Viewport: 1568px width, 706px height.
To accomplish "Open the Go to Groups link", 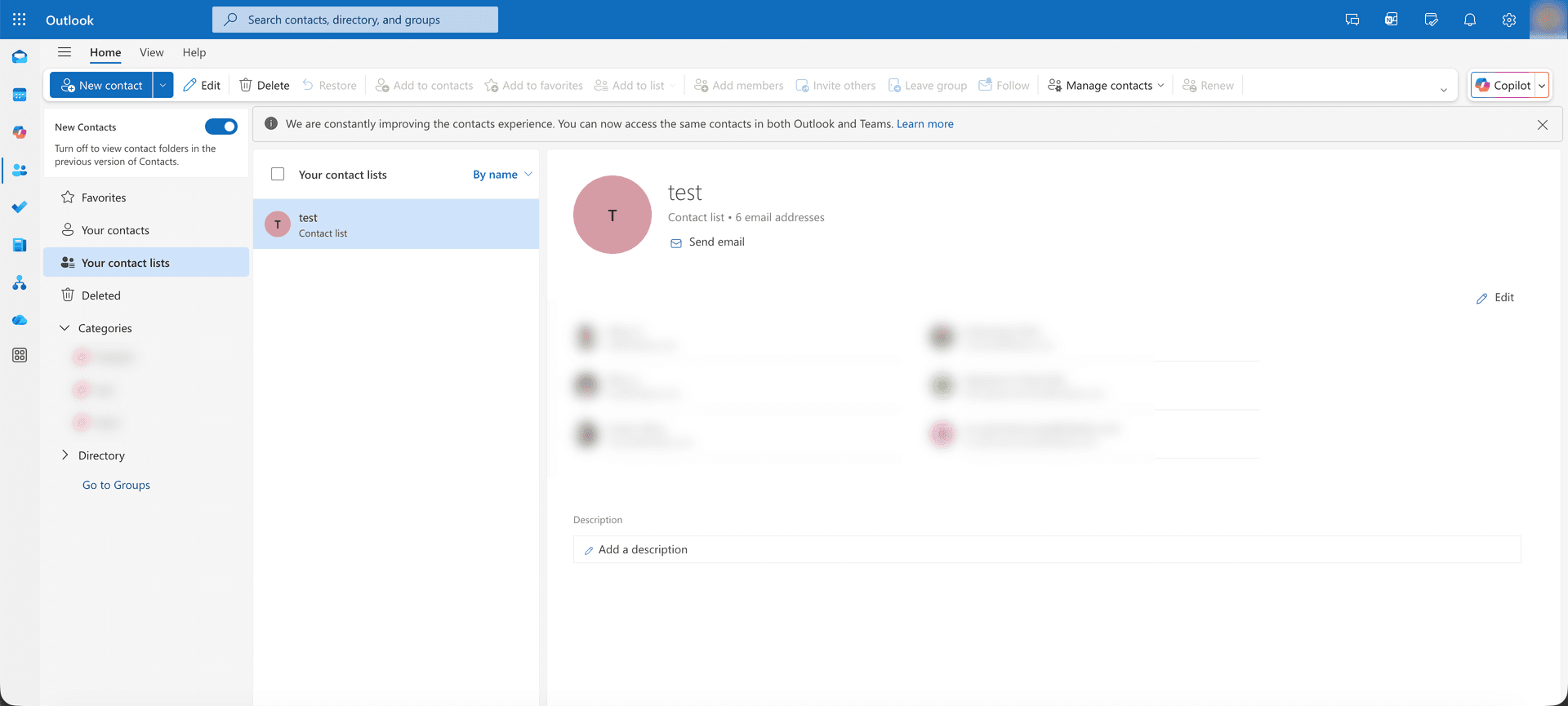I will coord(116,485).
